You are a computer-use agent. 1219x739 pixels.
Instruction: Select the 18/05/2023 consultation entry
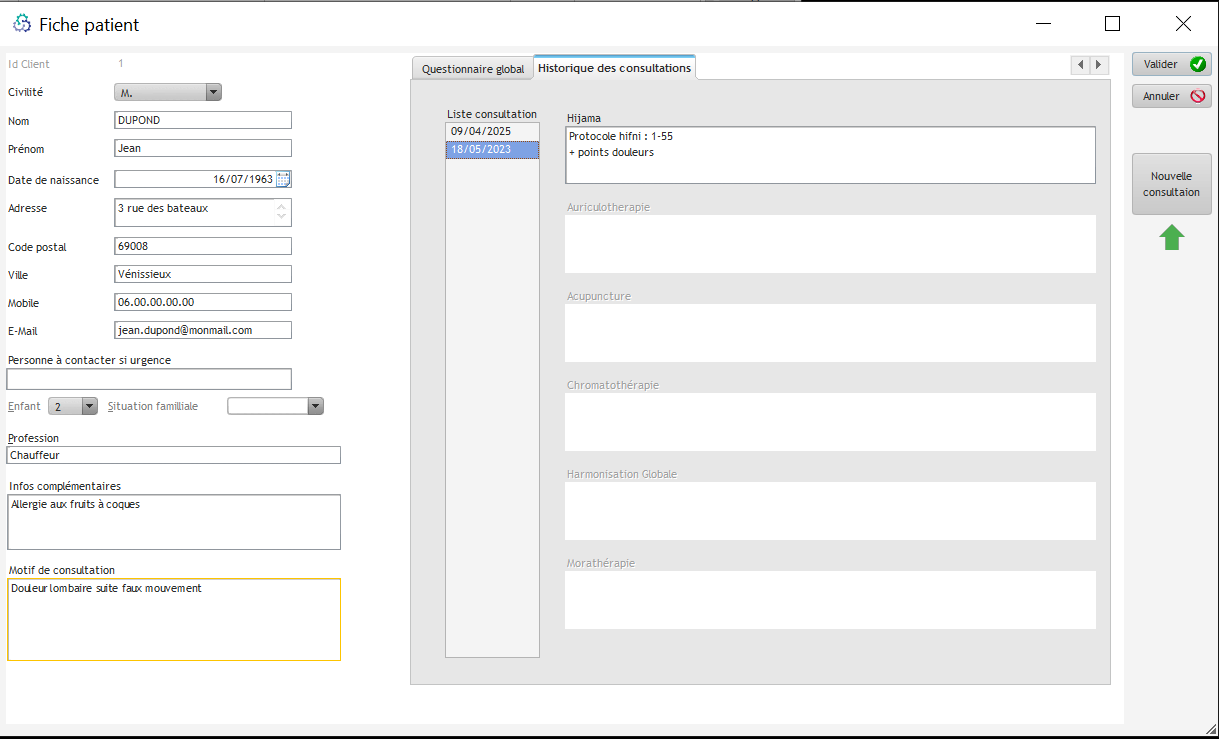click(x=491, y=150)
